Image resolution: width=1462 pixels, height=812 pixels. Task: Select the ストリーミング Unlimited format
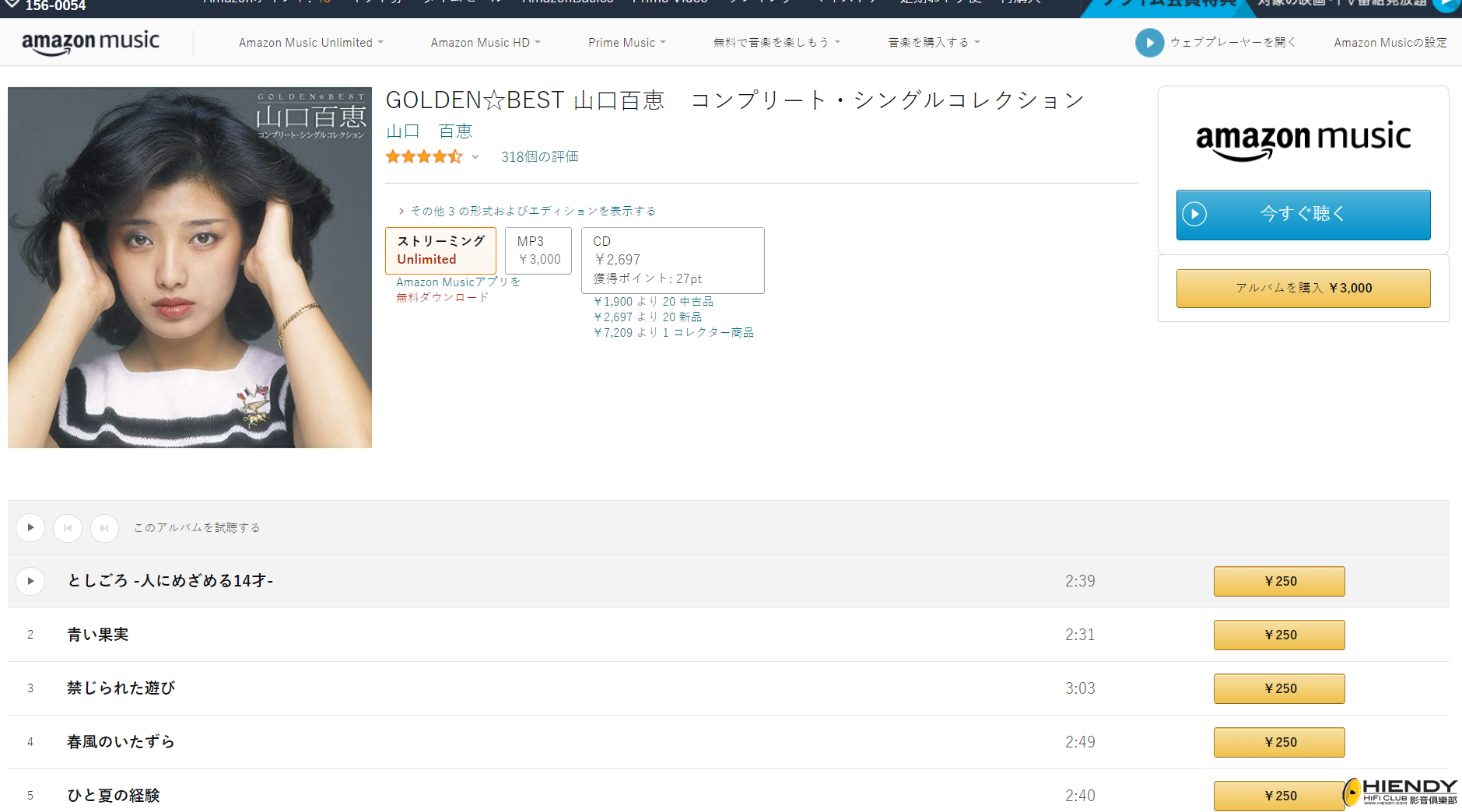pyautogui.click(x=440, y=250)
